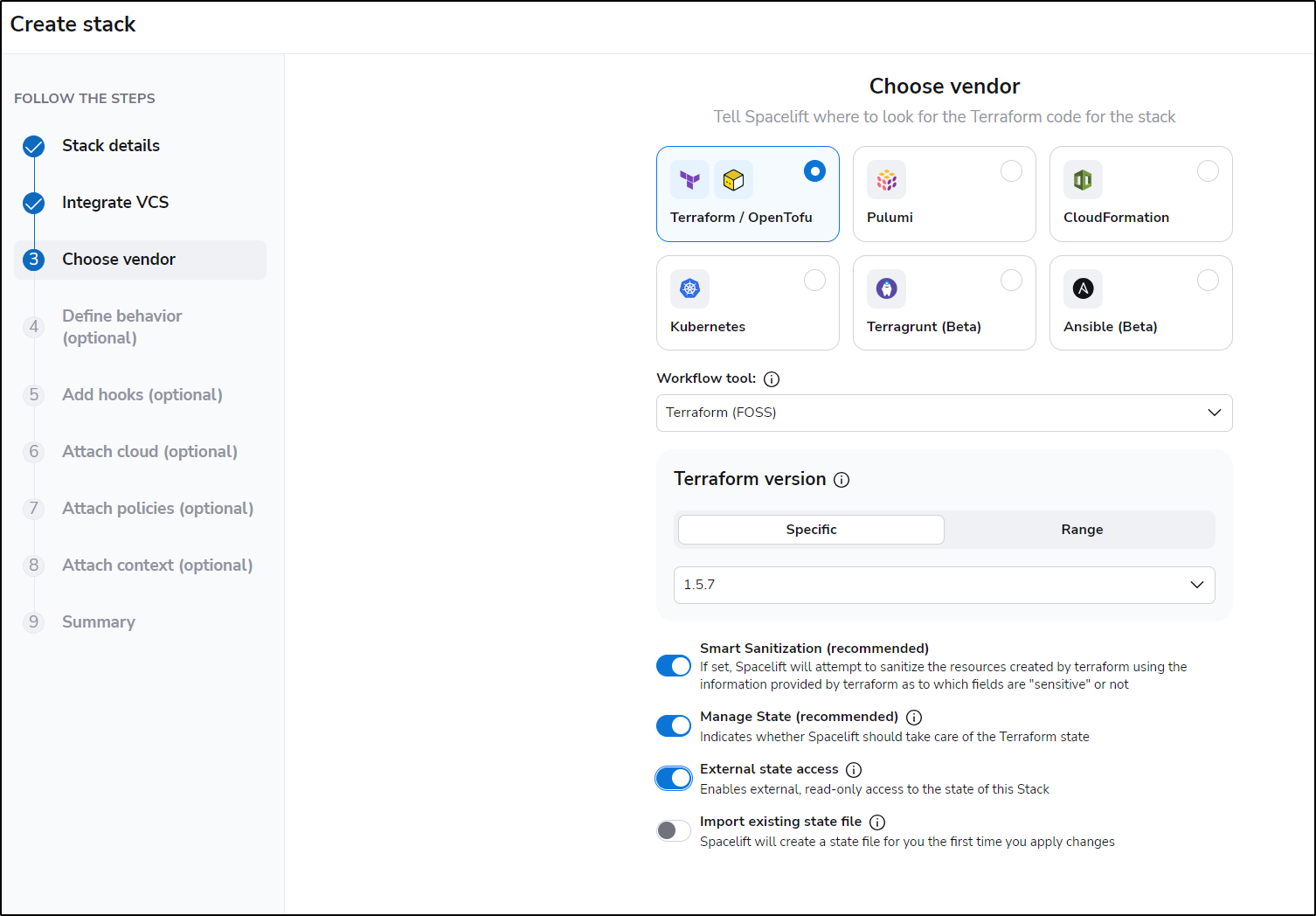
Task: Enable Import existing state file toggle
Action: [674, 830]
